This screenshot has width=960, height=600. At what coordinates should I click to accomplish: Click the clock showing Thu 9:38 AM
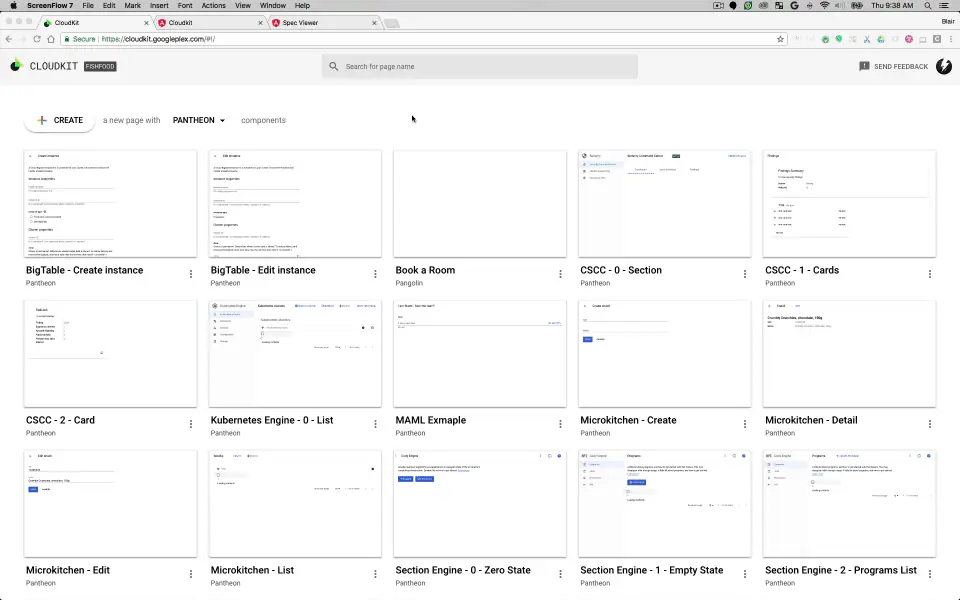pos(892,6)
